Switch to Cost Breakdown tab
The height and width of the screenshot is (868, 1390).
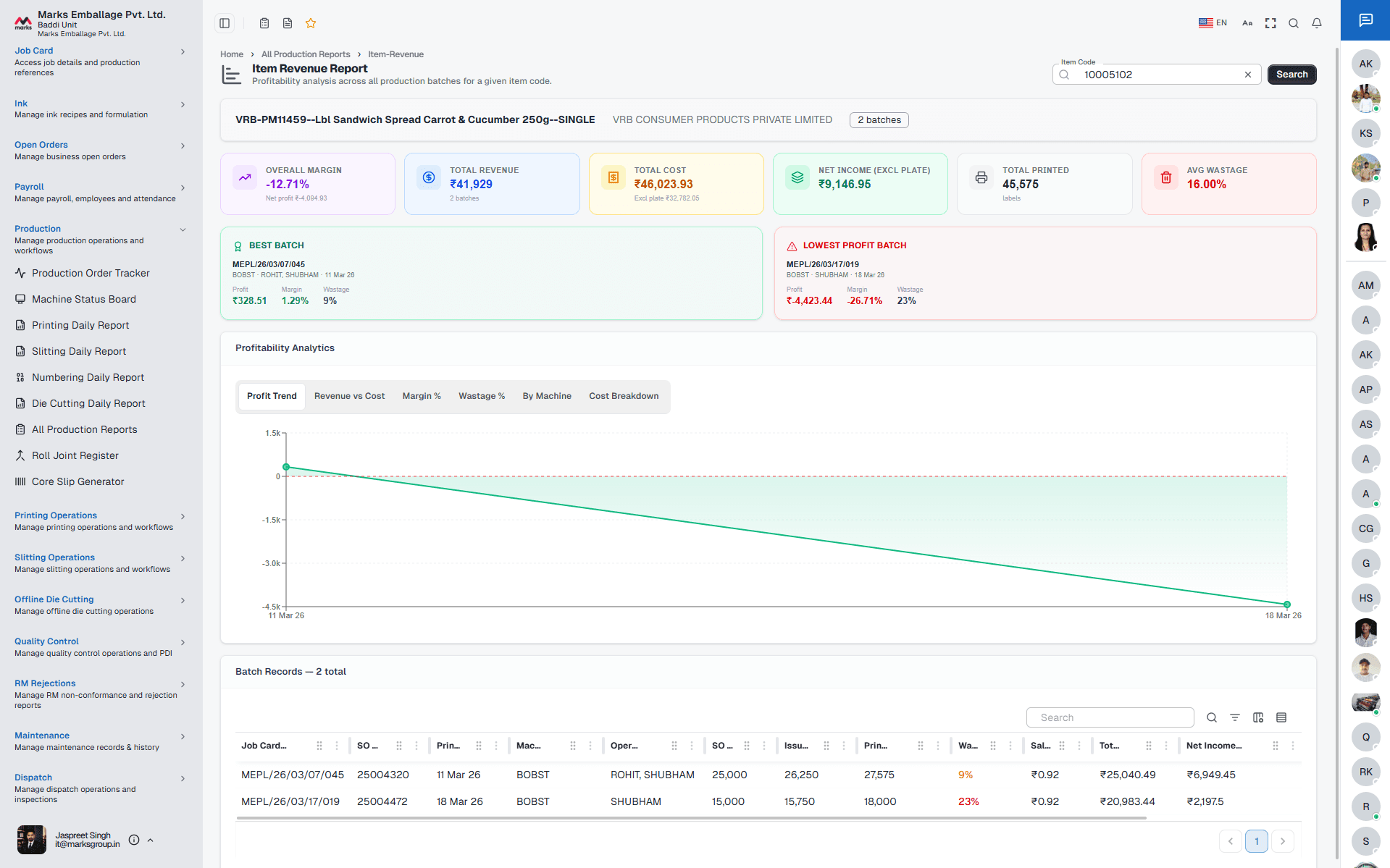point(624,396)
